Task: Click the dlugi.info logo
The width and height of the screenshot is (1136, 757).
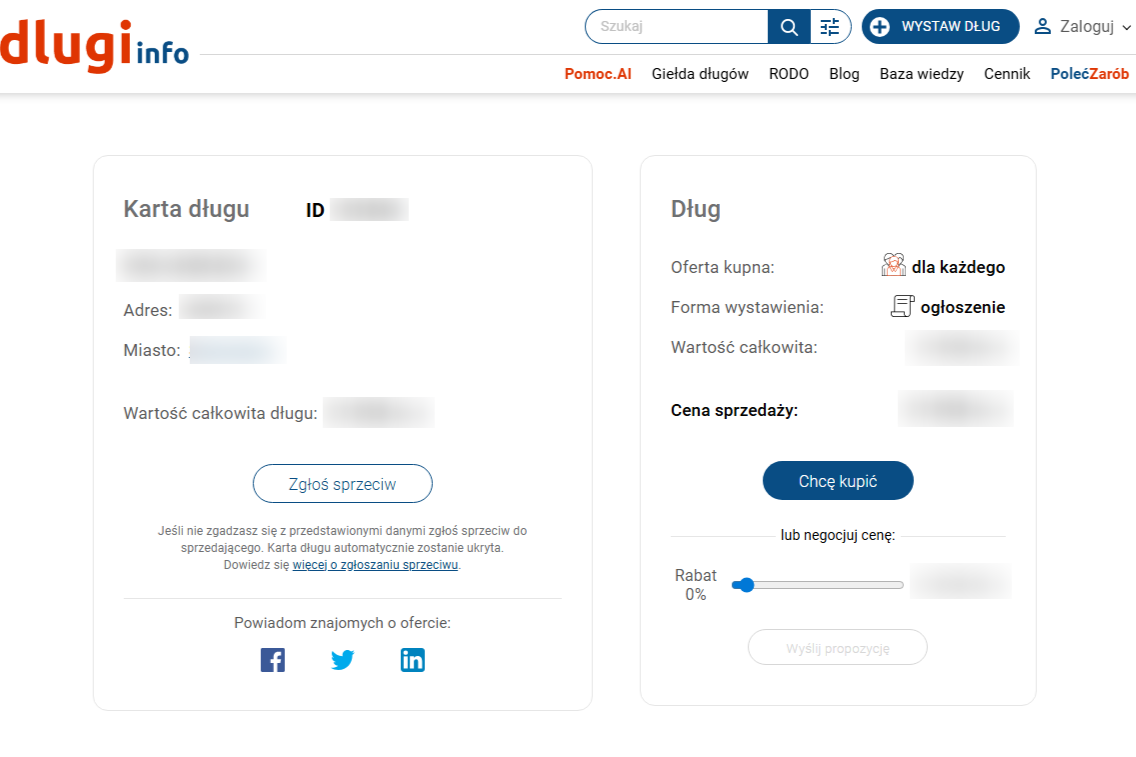Action: click(x=95, y=46)
